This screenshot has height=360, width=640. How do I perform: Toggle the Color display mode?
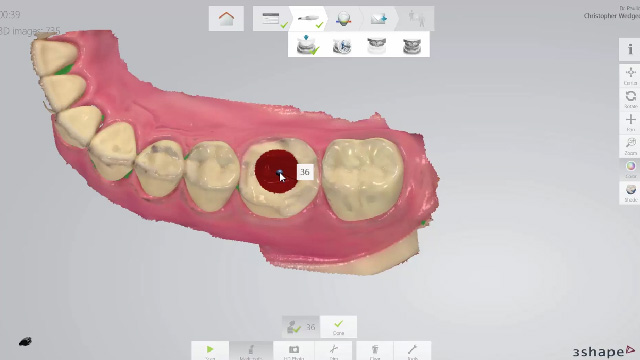pos(630,169)
